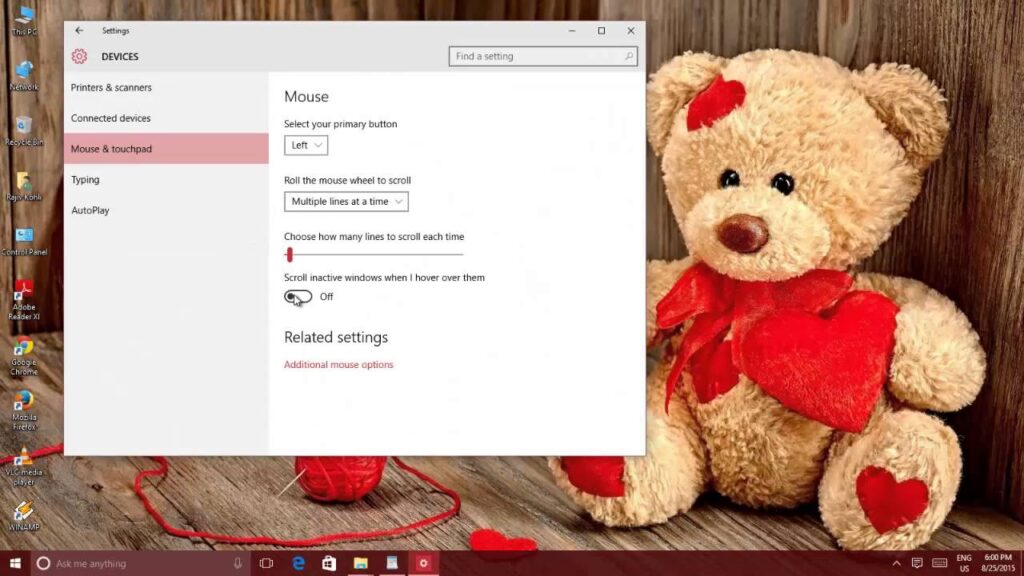Click the Settings app taskbar icon
1024x576 pixels.
tap(423, 563)
